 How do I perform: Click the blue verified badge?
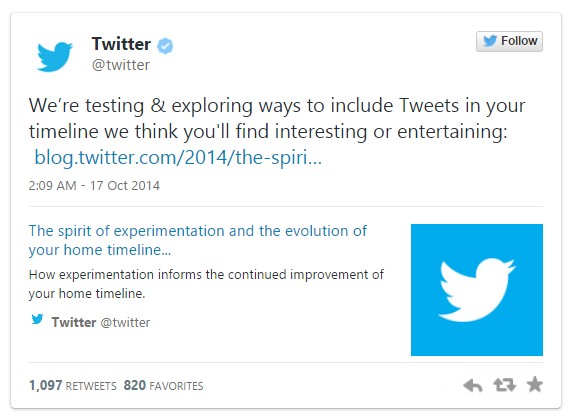click(165, 46)
